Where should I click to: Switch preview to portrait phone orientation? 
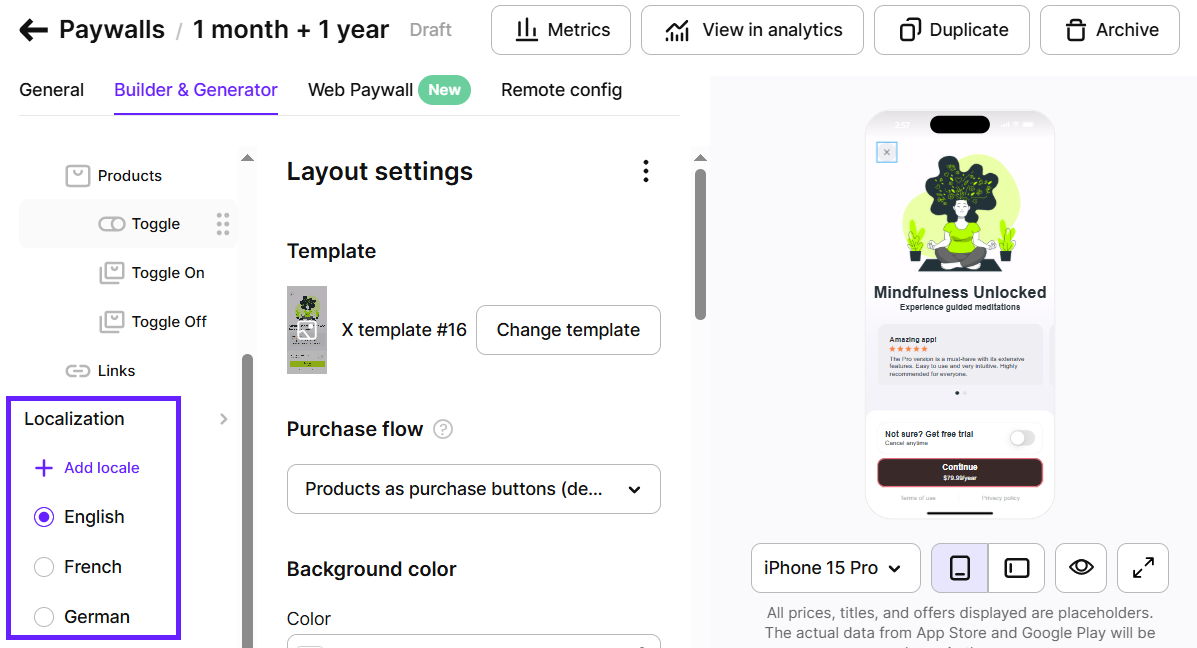coord(959,568)
